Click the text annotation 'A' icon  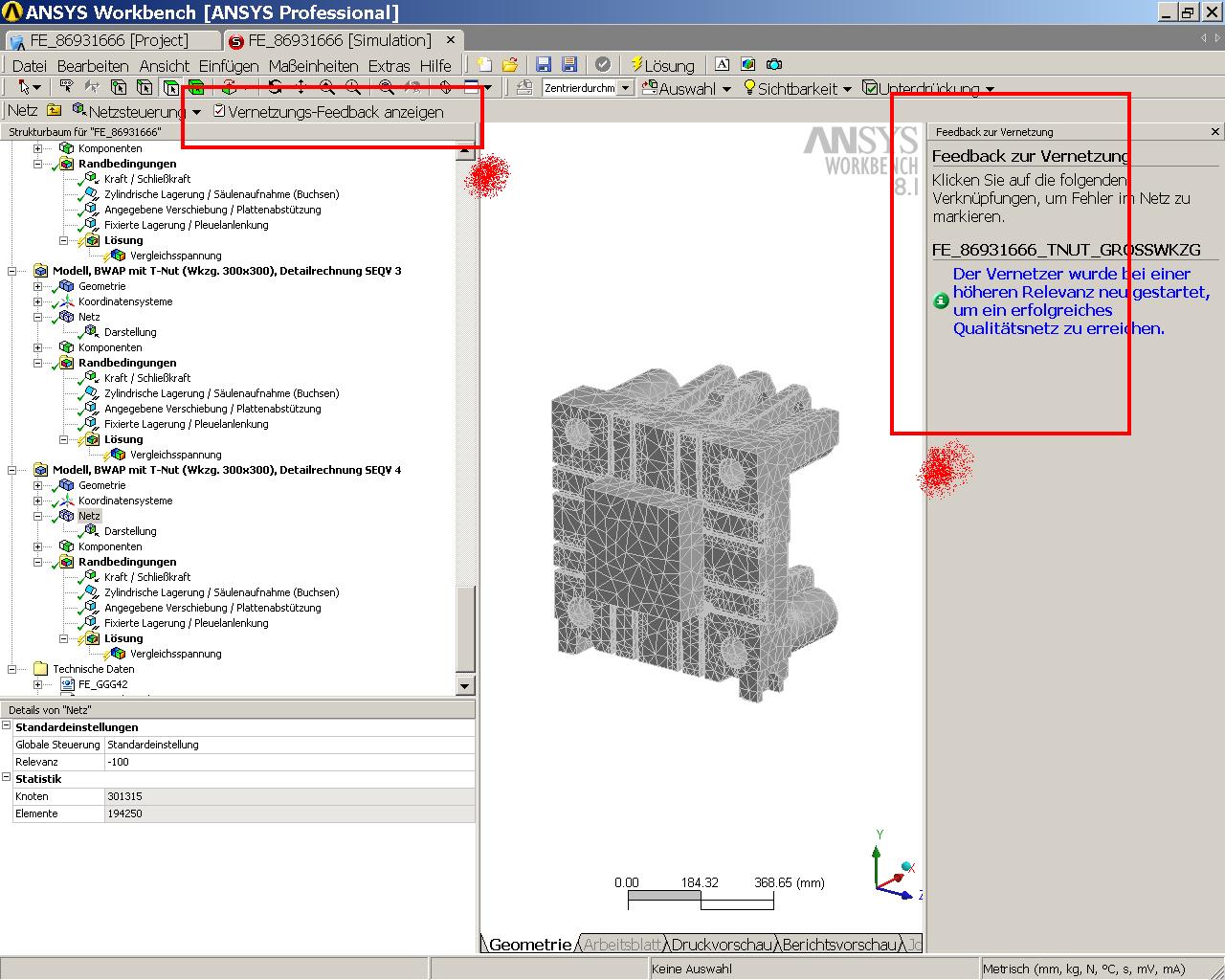pyautogui.click(x=723, y=64)
